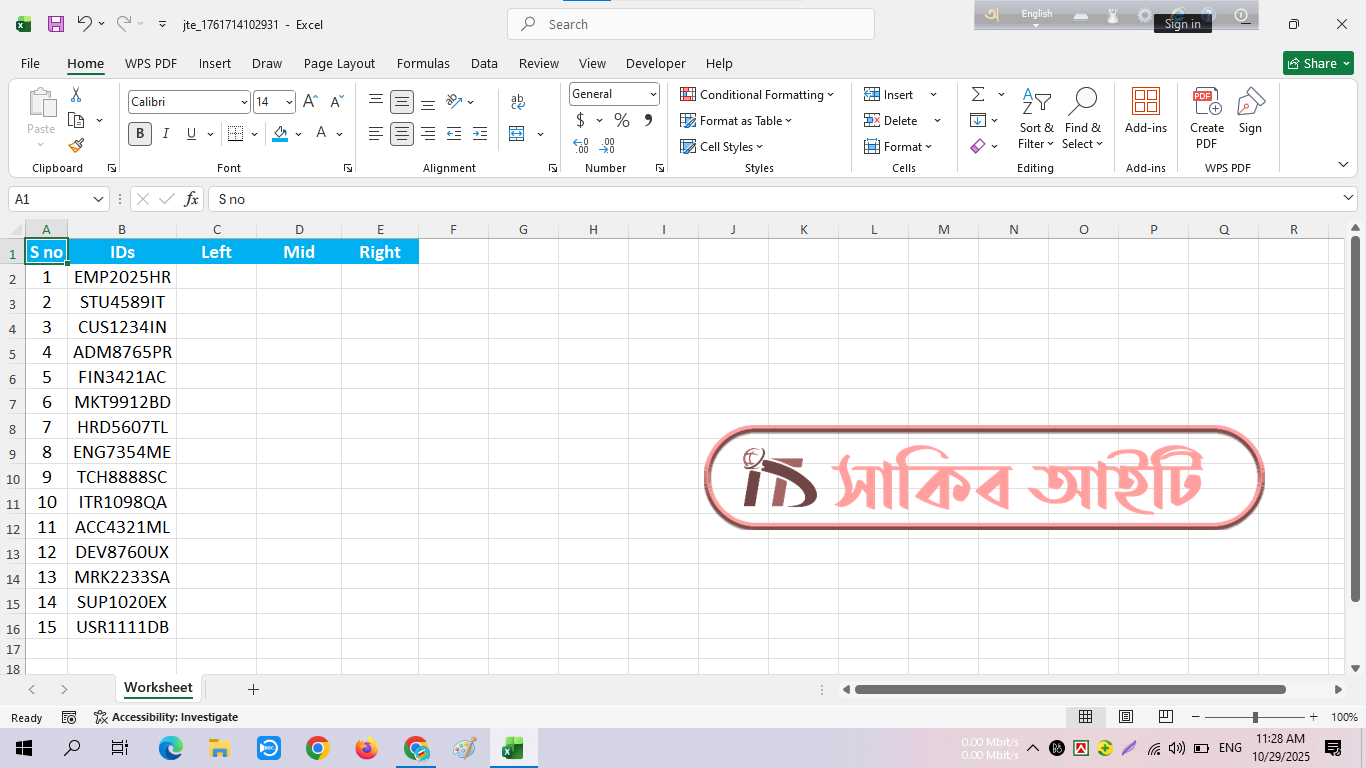The image size is (1366, 768).
Task: Click the Increase Font Size icon
Action: click(310, 102)
